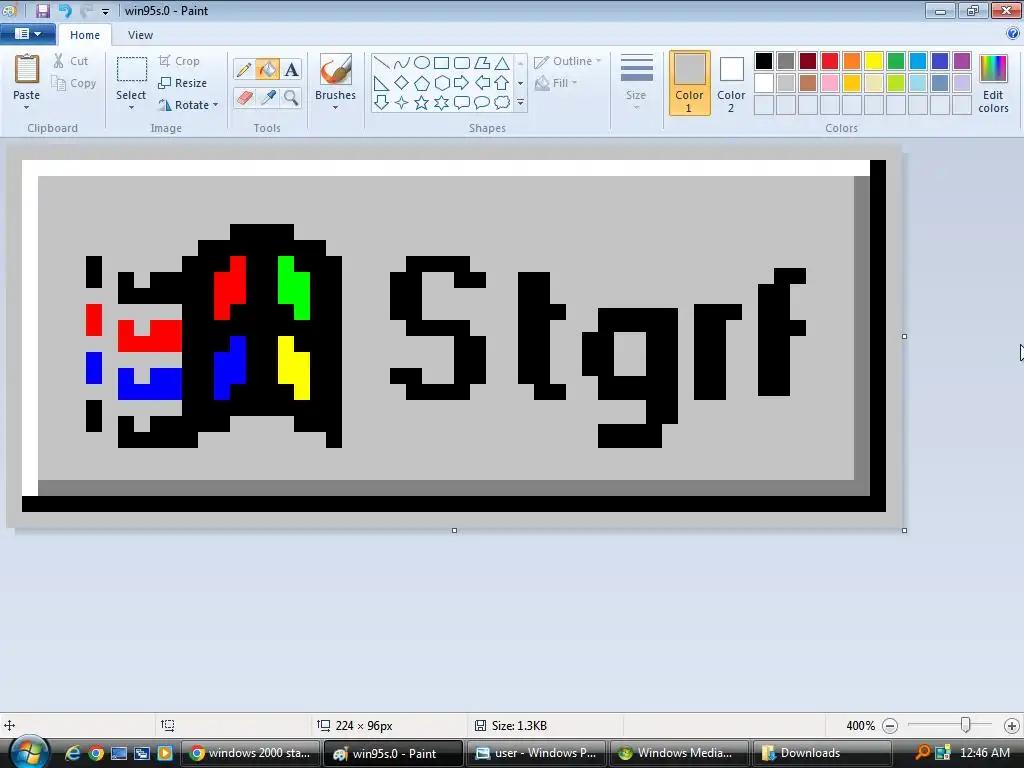The width and height of the screenshot is (1024, 768).
Task: Choose the Down arrow shape
Action: 381,103
